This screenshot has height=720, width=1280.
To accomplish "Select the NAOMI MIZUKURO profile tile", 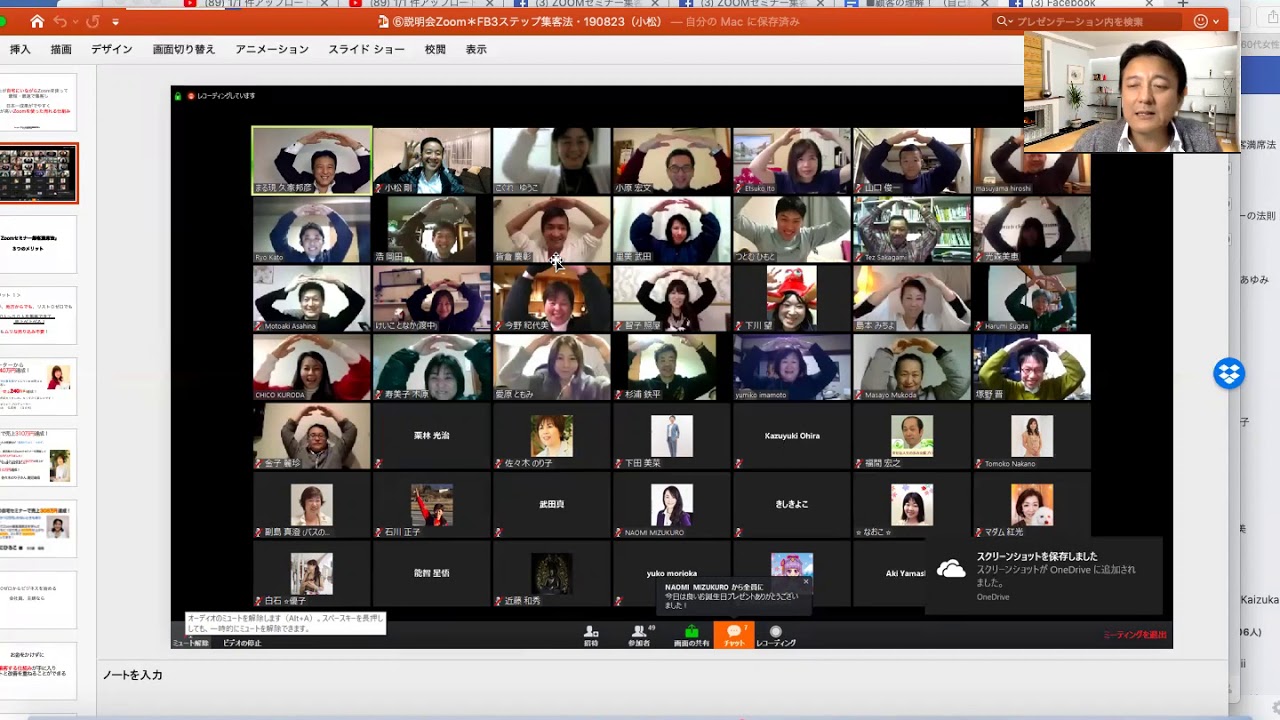I will [672, 505].
